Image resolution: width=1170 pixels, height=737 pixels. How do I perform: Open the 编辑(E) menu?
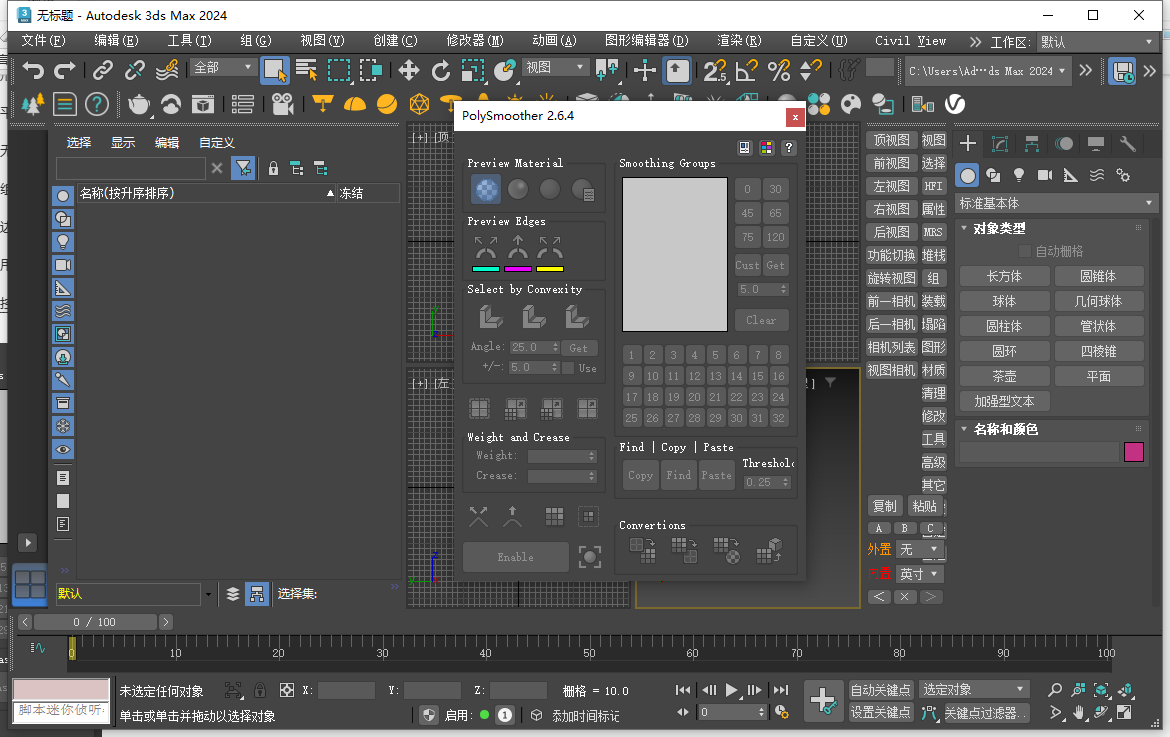[116, 41]
